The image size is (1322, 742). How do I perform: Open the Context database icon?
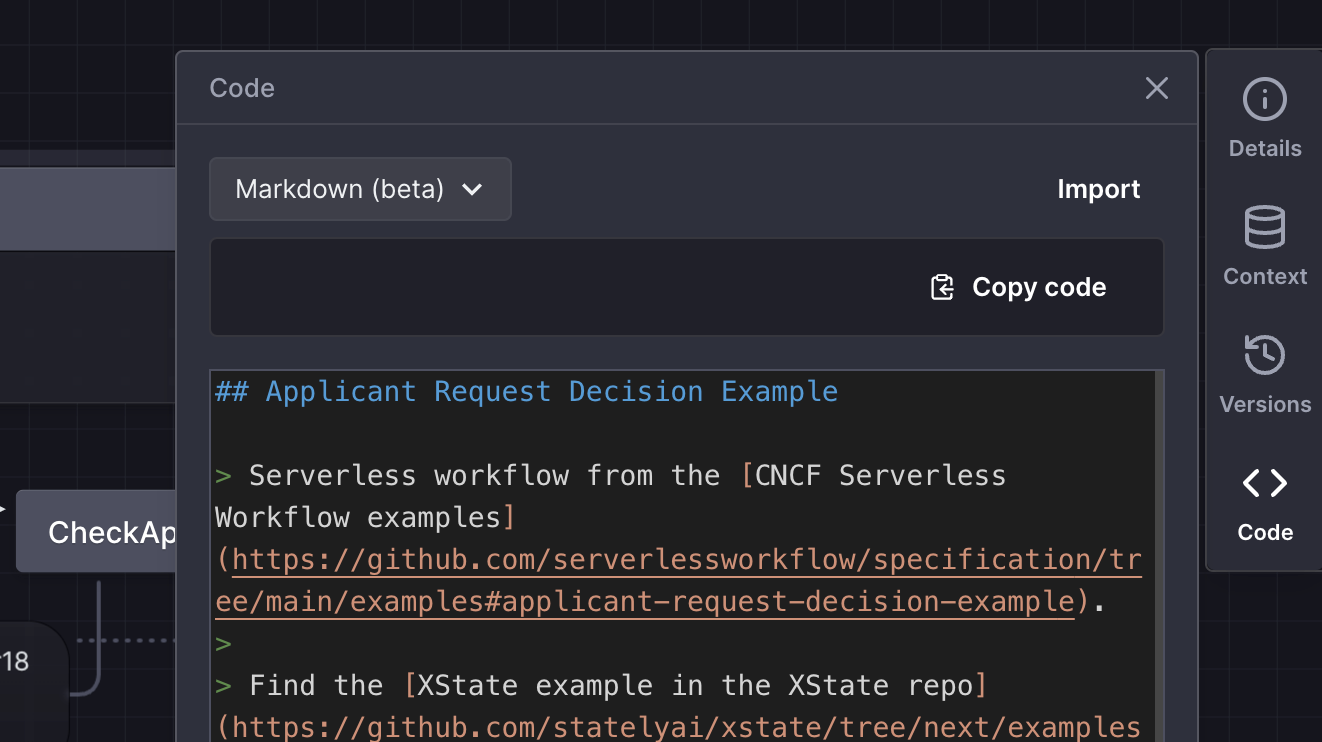click(1264, 228)
